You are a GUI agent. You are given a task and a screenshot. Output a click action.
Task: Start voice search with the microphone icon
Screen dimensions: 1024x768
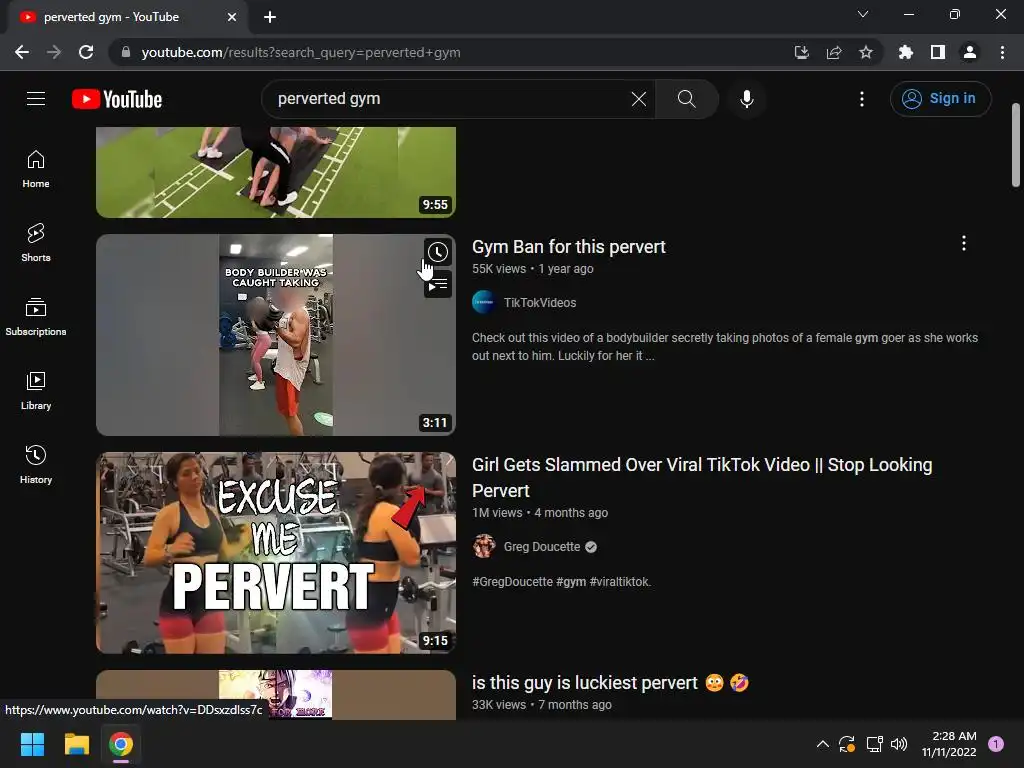[746, 99]
